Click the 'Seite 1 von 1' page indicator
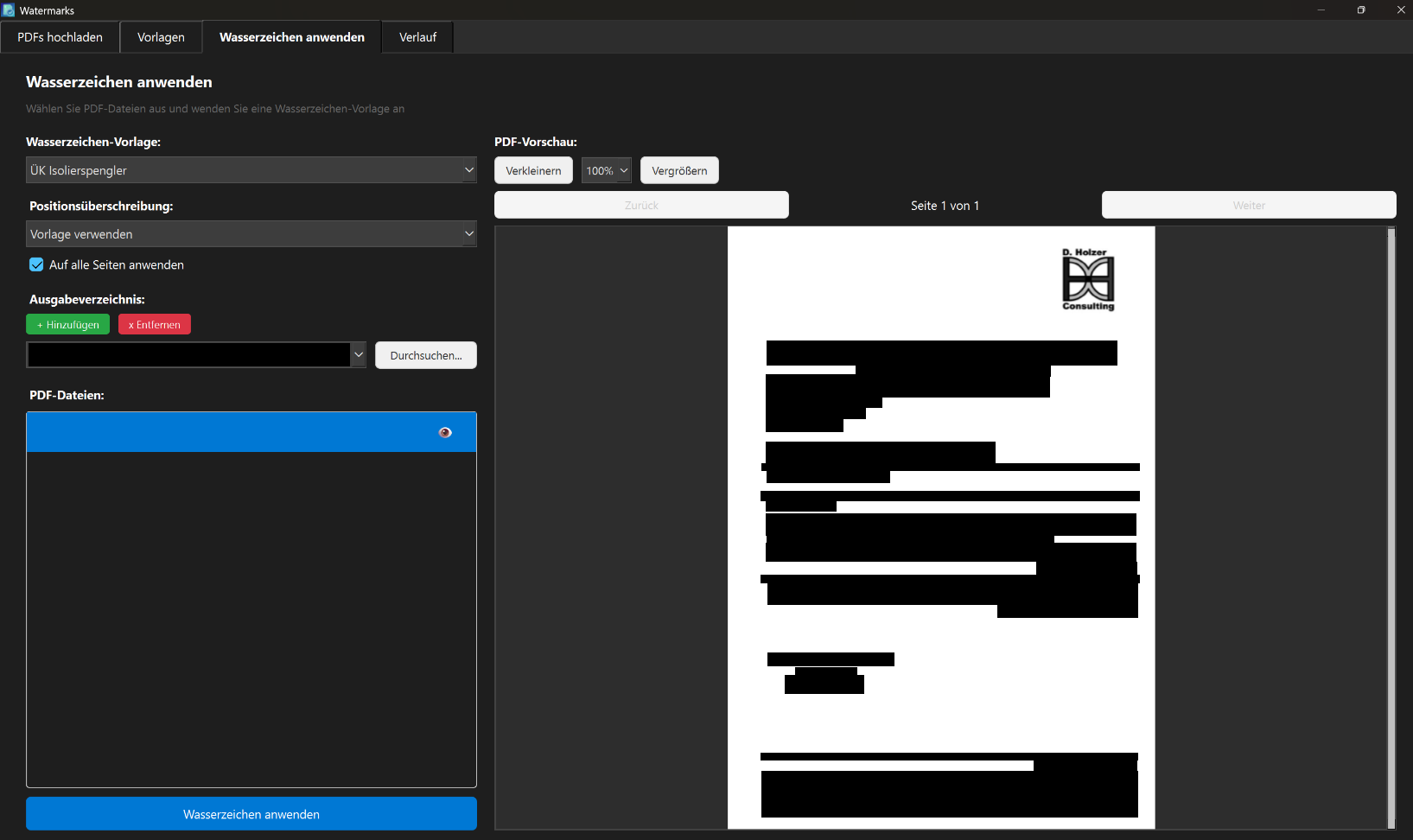 point(945,206)
